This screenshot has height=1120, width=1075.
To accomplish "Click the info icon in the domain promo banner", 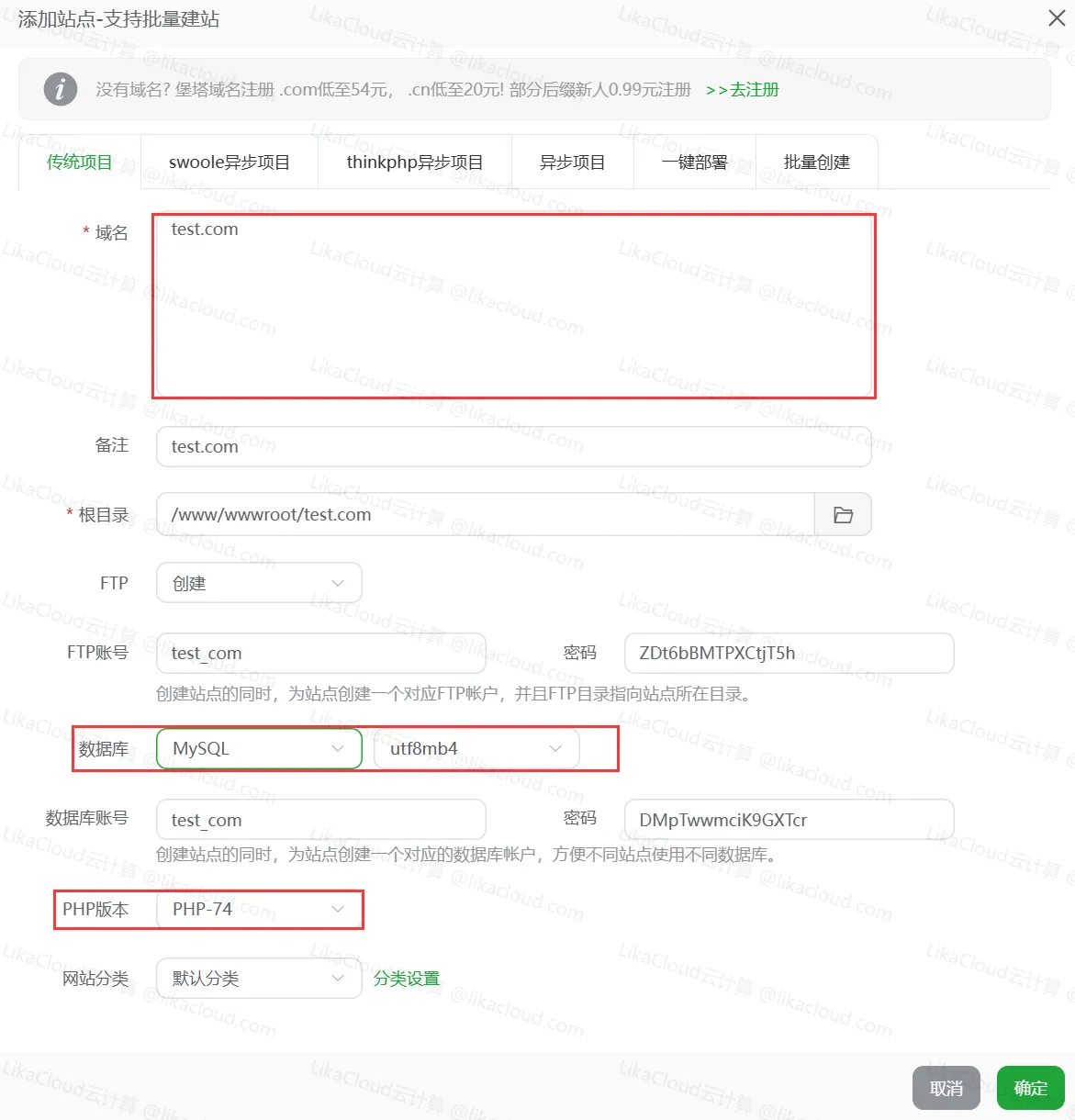I will (x=61, y=89).
